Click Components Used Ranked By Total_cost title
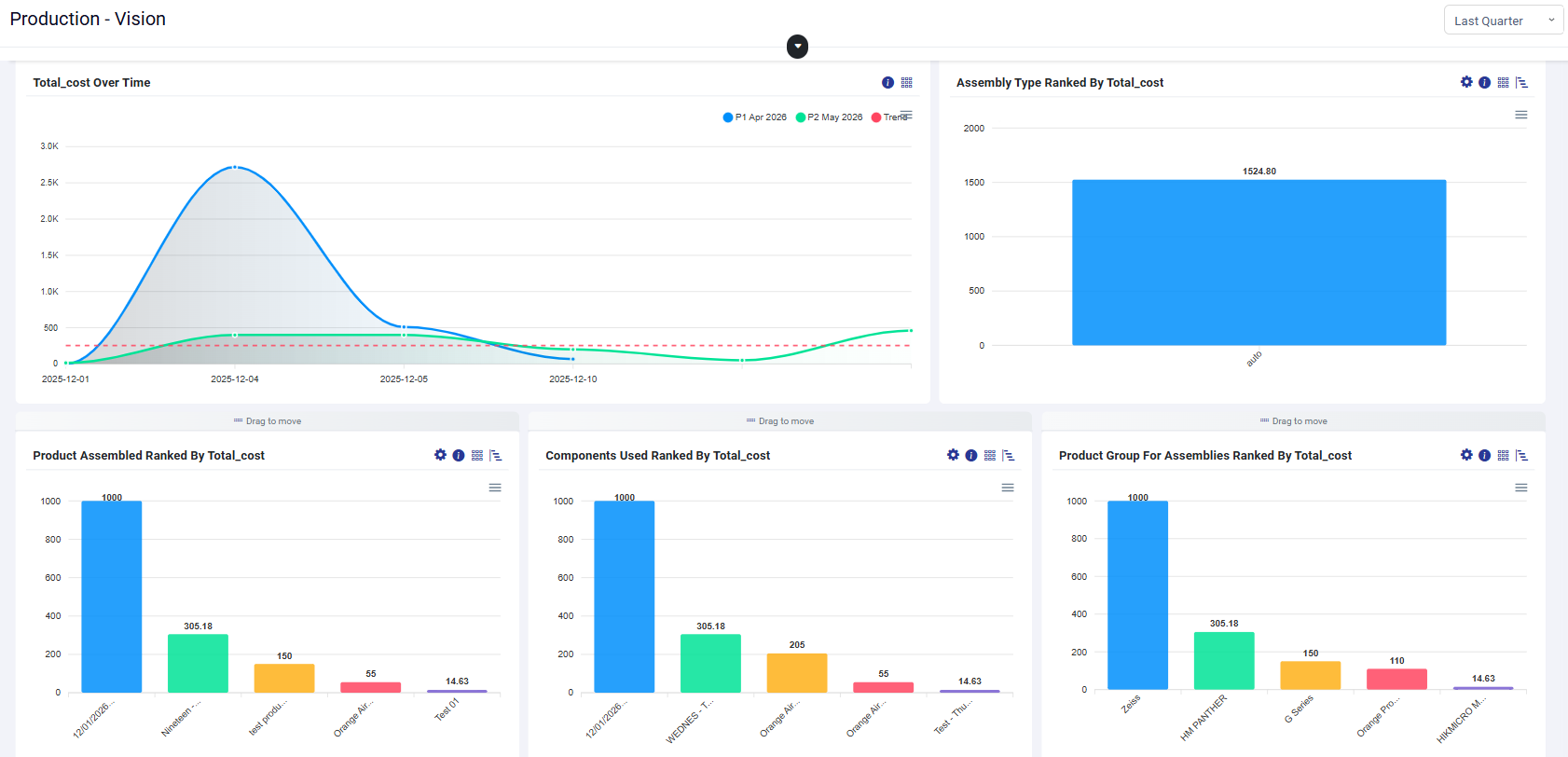The width and height of the screenshot is (1568, 757). point(658,456)
